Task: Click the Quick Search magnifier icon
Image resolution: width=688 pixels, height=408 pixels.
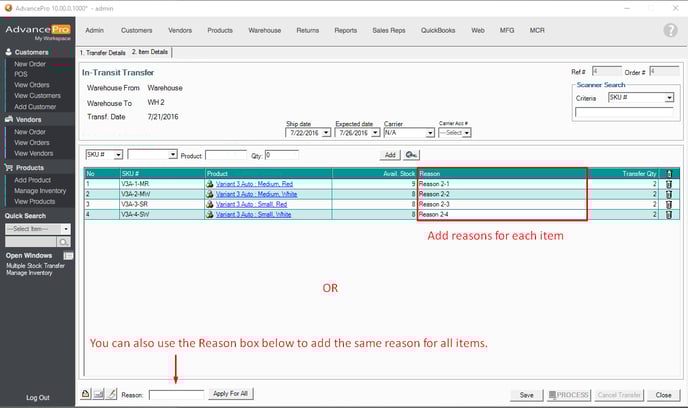Action: coord(65,243)
